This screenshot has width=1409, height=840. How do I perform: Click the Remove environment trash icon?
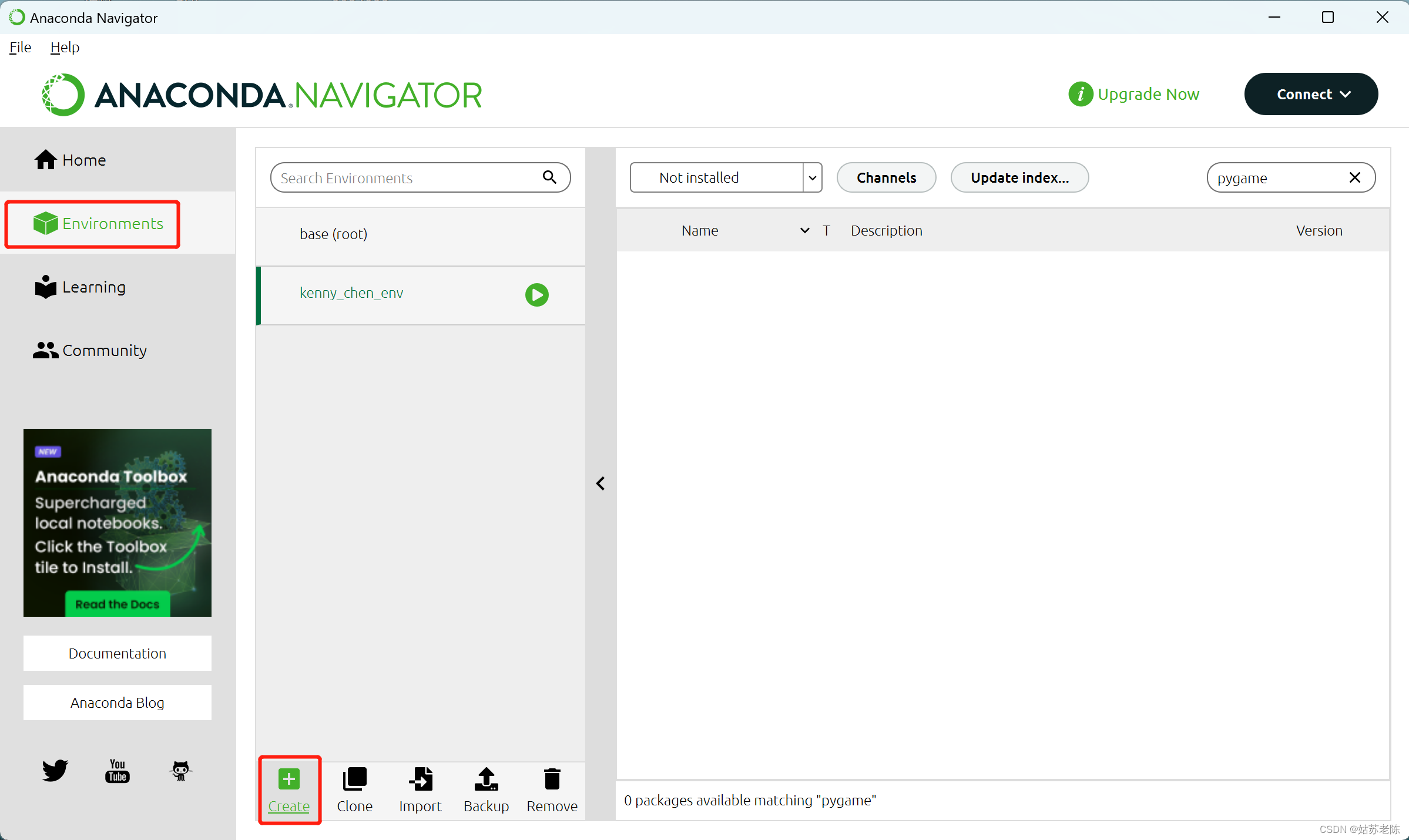click(552, 779)
